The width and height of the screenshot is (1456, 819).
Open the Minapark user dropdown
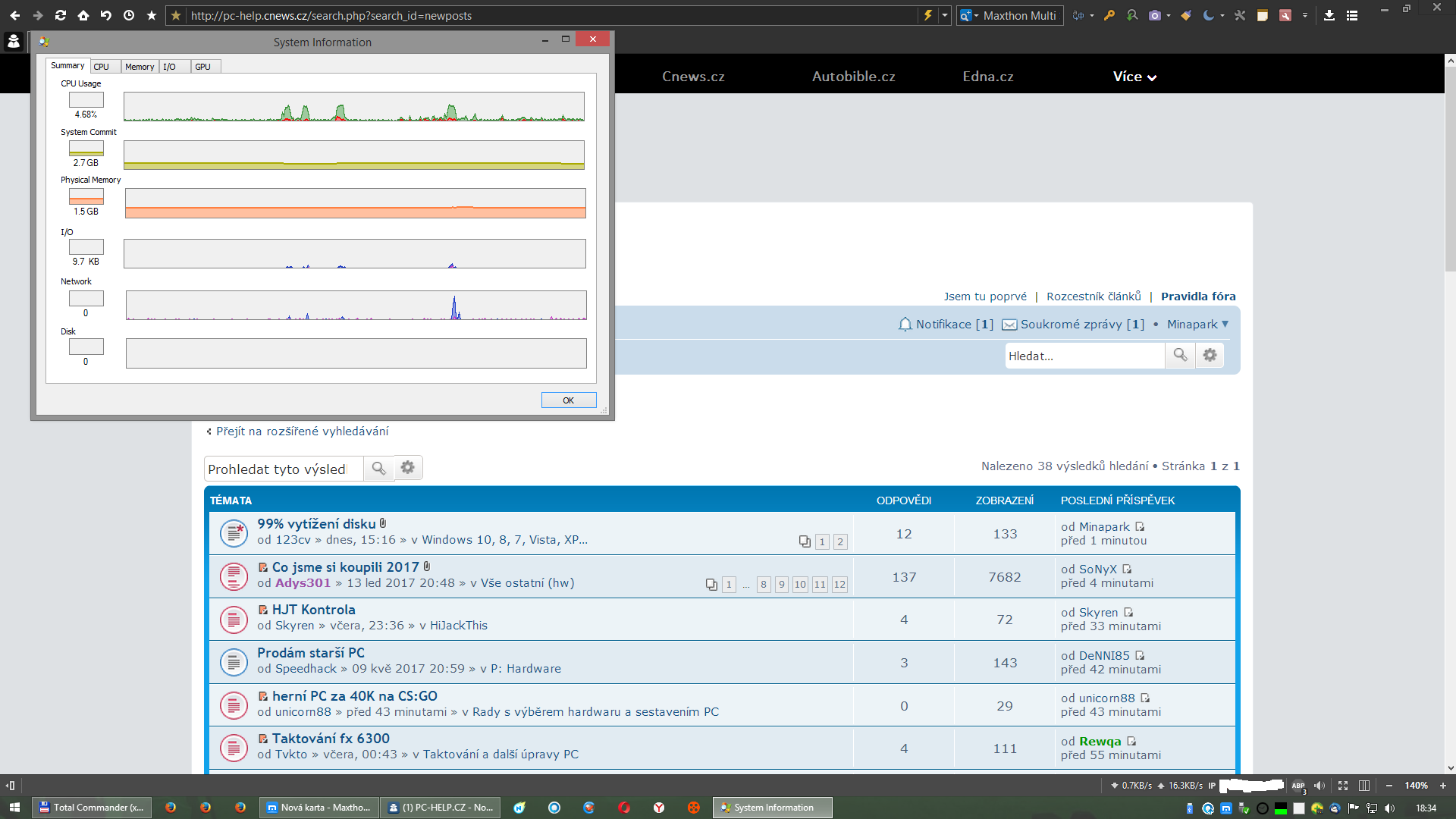(1197, 324)
